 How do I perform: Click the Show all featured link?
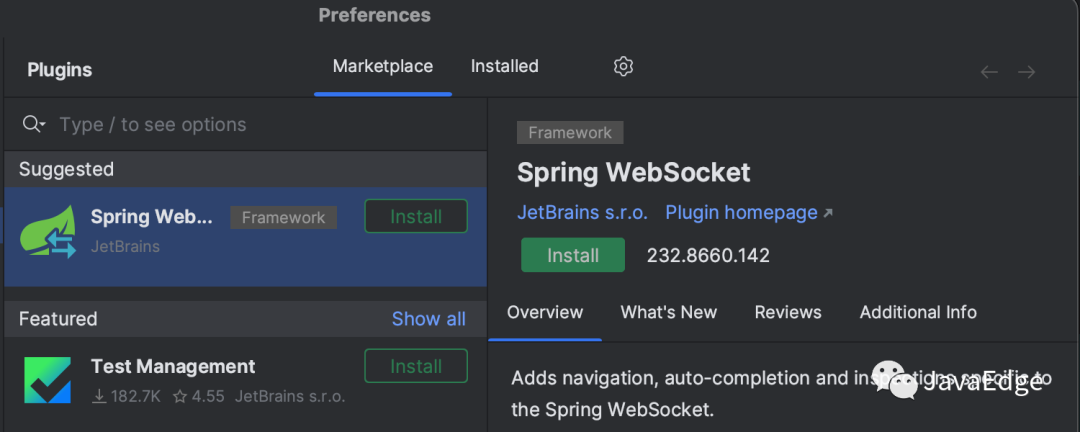point(428,319)
